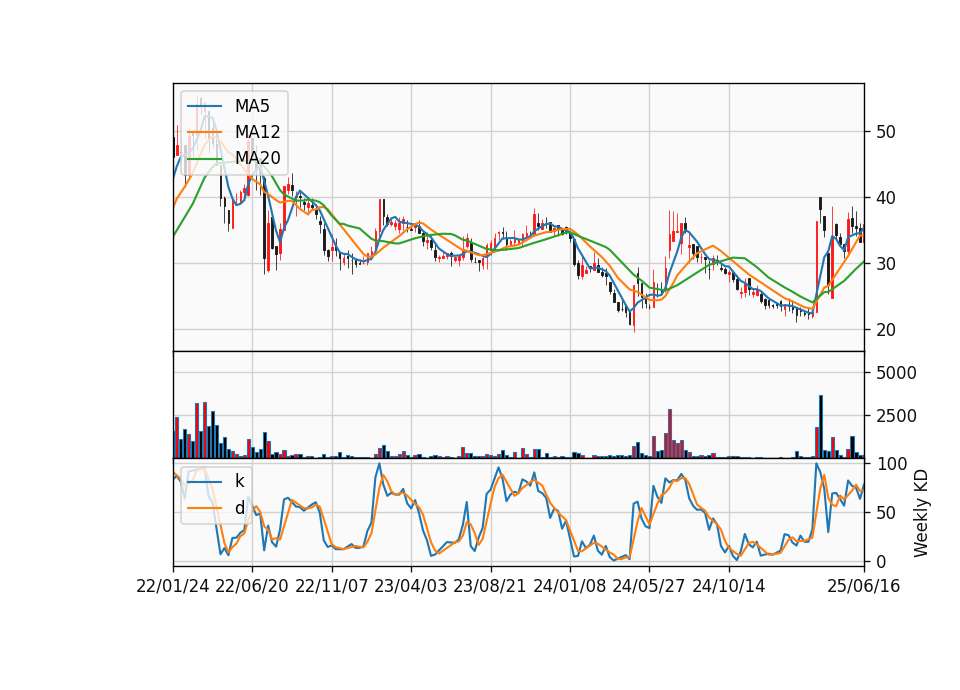The width and height of the screenshot is (960, 690).
Task: Click the MA5 legend label
Action: 252,106
